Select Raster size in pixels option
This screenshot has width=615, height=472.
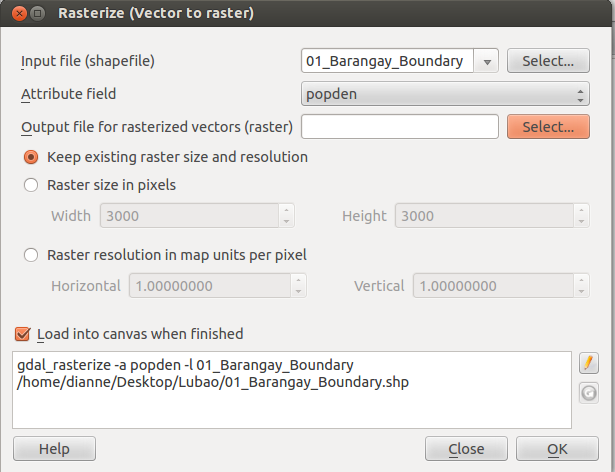31,185
